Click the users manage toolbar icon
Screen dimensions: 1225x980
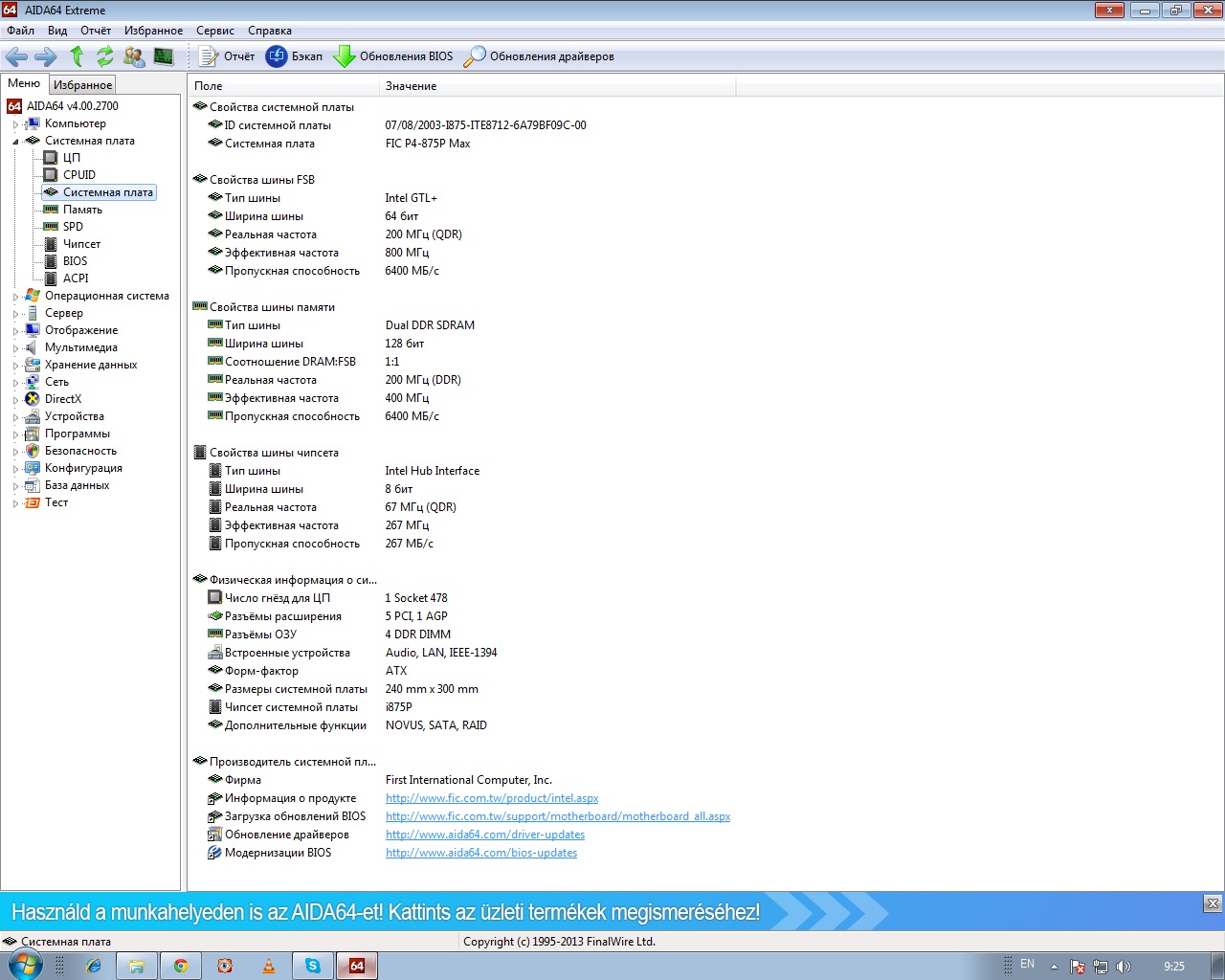point(135,56)
